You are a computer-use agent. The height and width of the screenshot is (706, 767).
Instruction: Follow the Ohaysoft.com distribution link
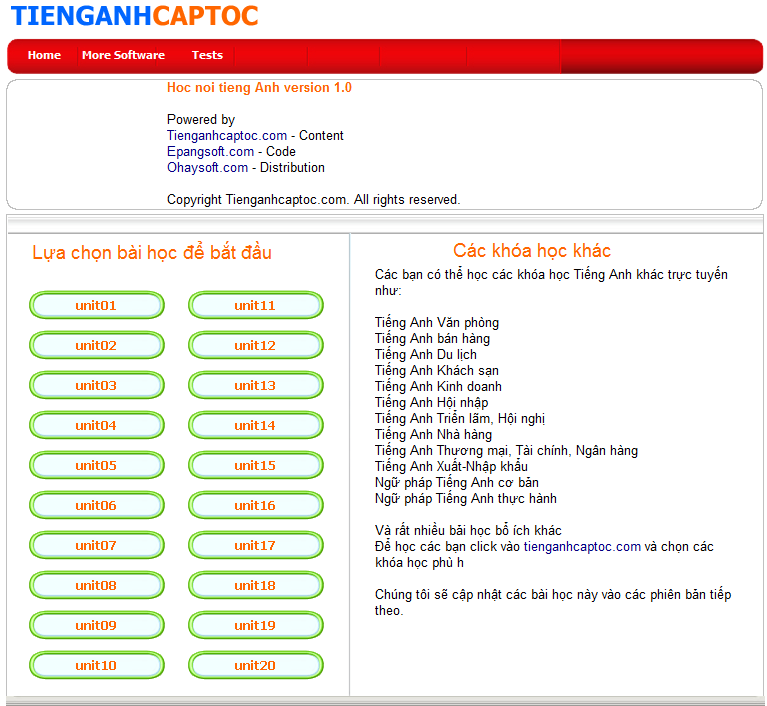coord(207,168)
